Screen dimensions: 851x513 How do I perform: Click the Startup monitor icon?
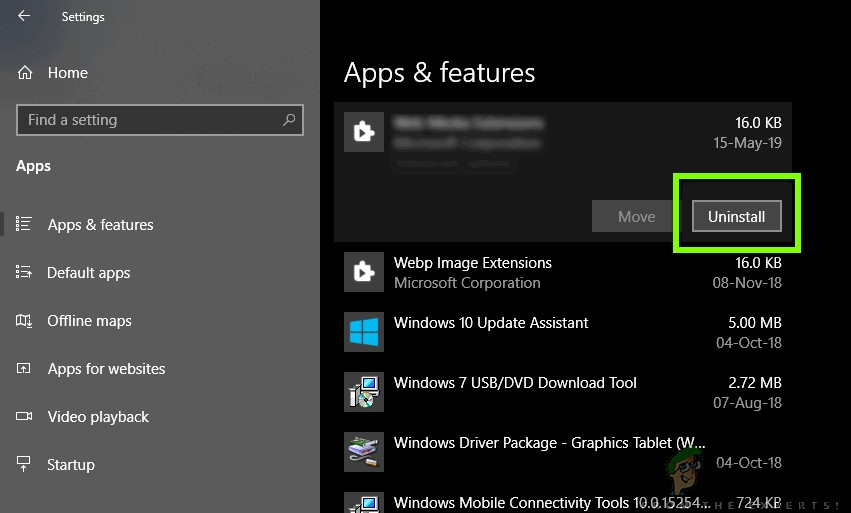click(x=23, y=464)
